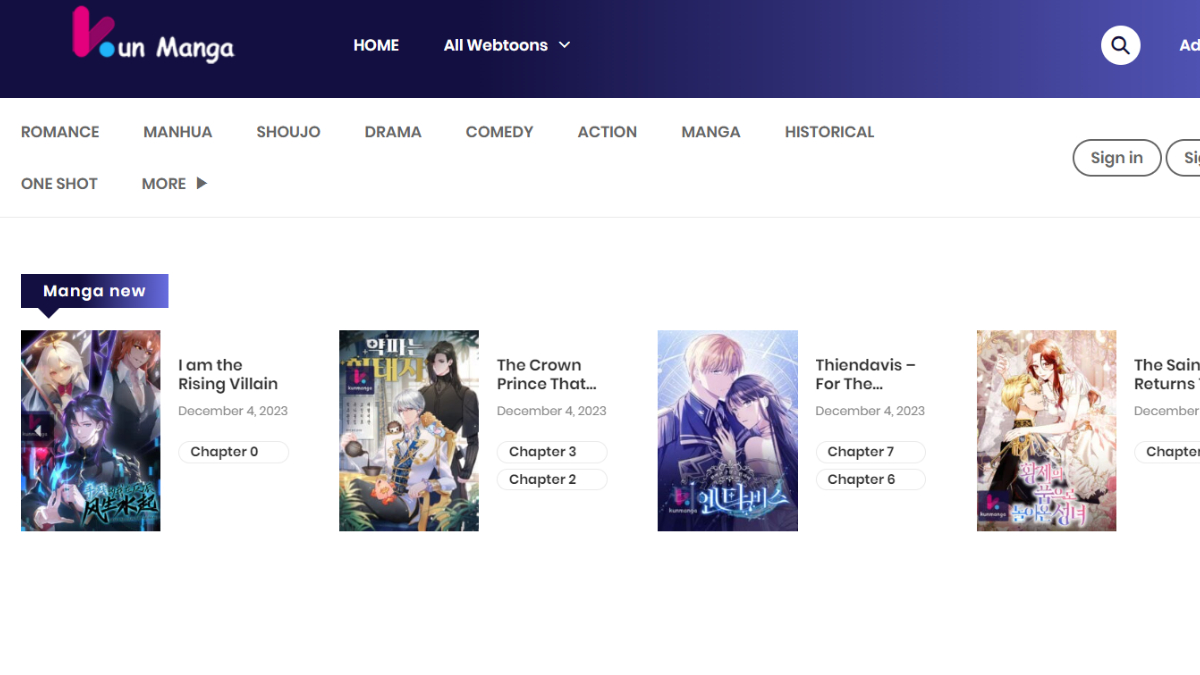Open search with the magnifier icon
Screen dimensions: 1200x675
(x=1120, y=45)
